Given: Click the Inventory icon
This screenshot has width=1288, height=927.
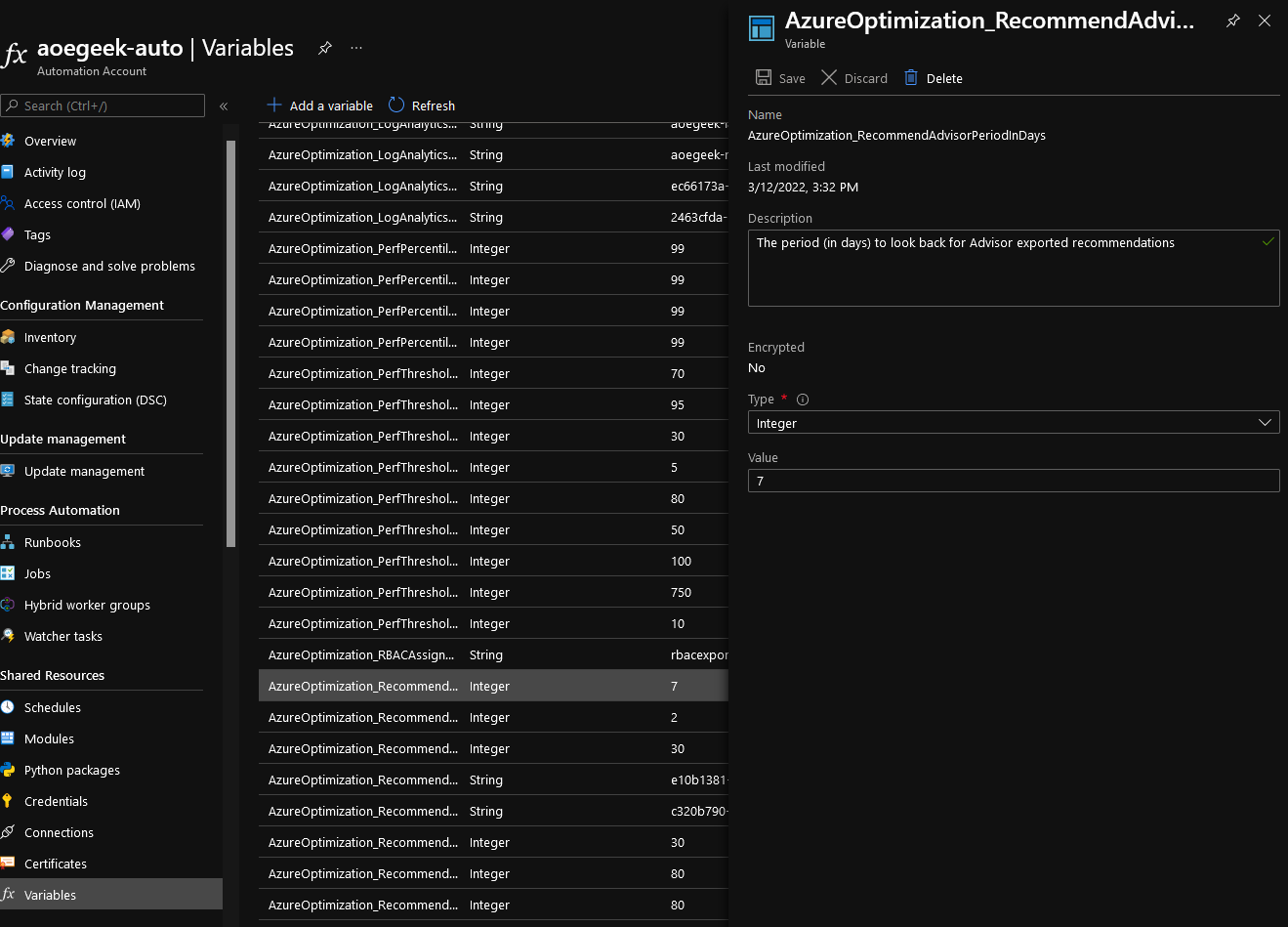Looking at the screenshot, I should point(8,337).
